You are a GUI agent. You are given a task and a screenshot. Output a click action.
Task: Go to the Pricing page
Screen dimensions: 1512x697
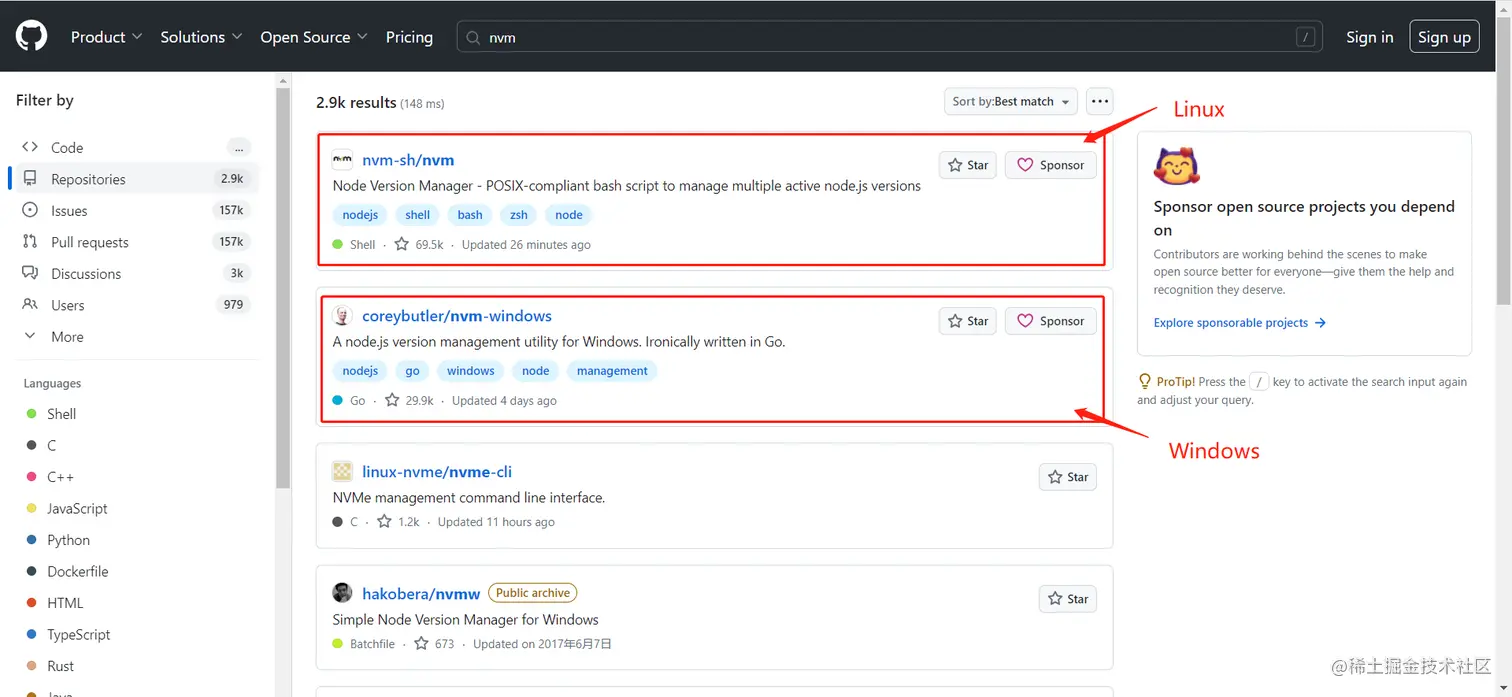[x=409, y=37]
